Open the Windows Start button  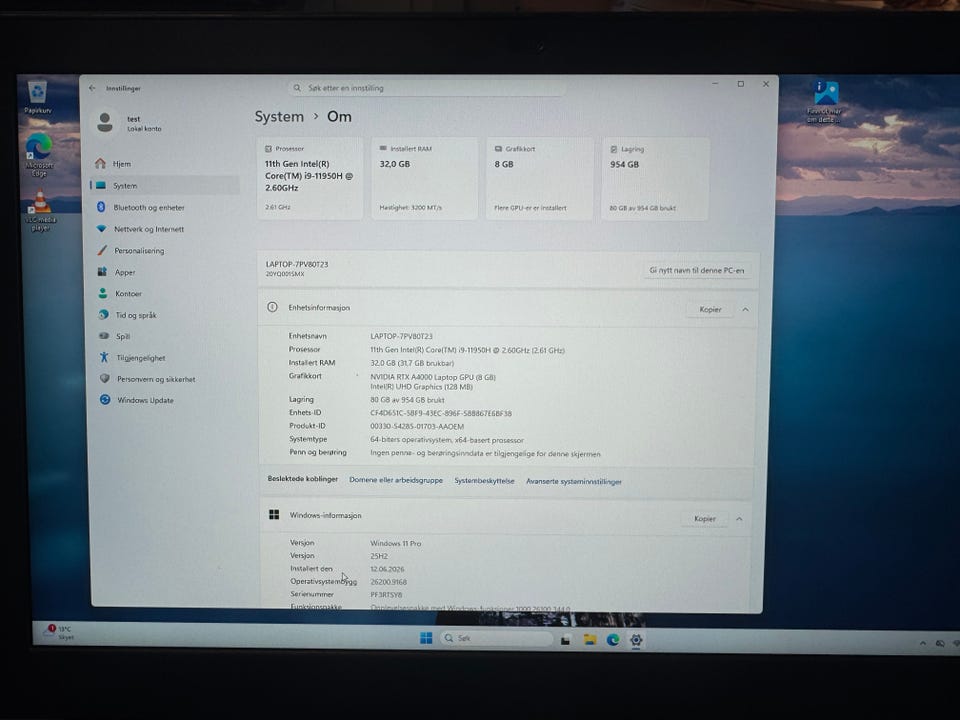coord(426,638)
